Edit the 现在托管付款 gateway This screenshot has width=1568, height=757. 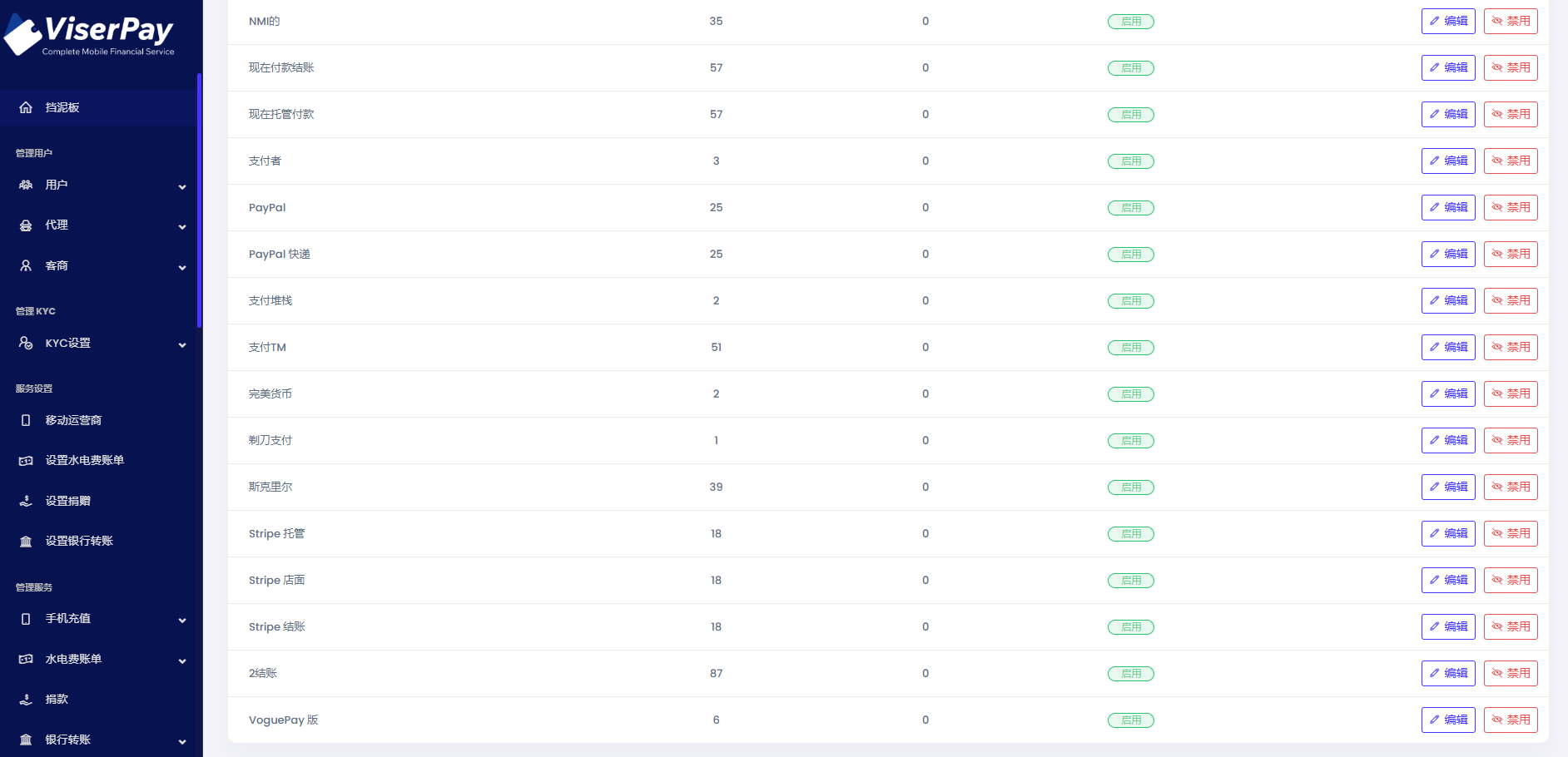coord(1448,114)
